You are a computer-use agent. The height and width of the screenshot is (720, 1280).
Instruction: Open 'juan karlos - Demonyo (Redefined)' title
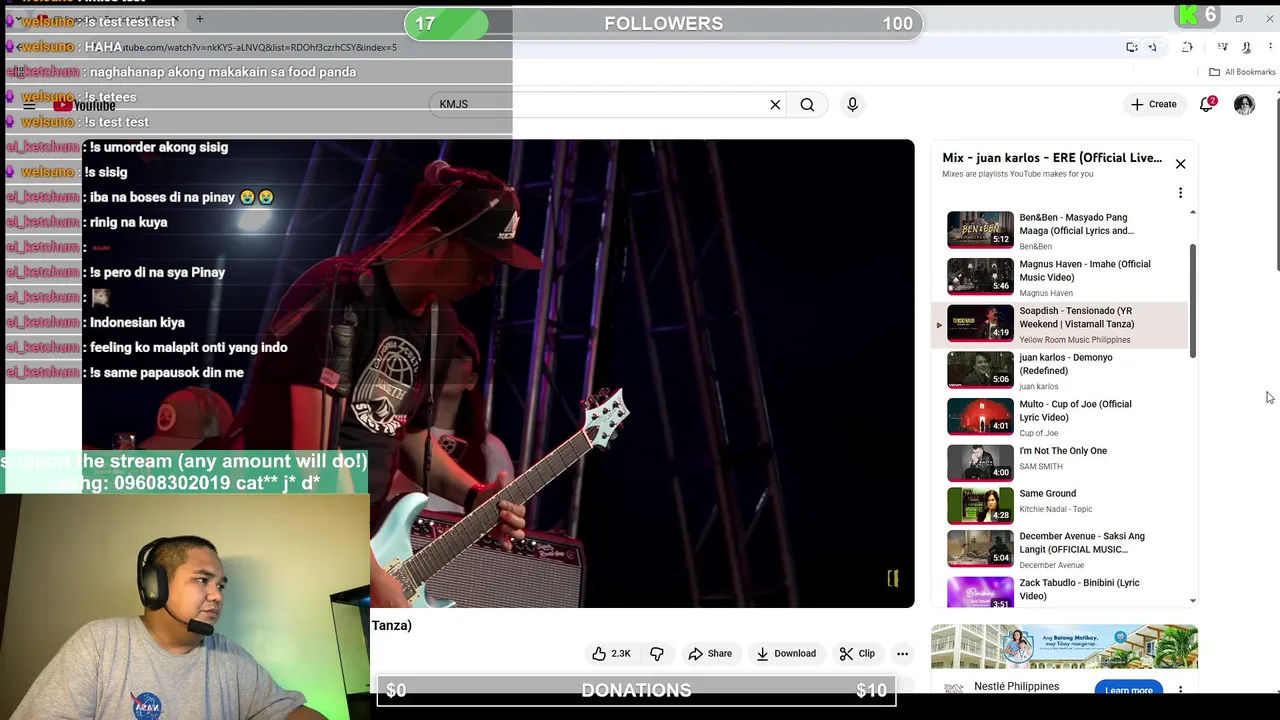pos(1065,364)
